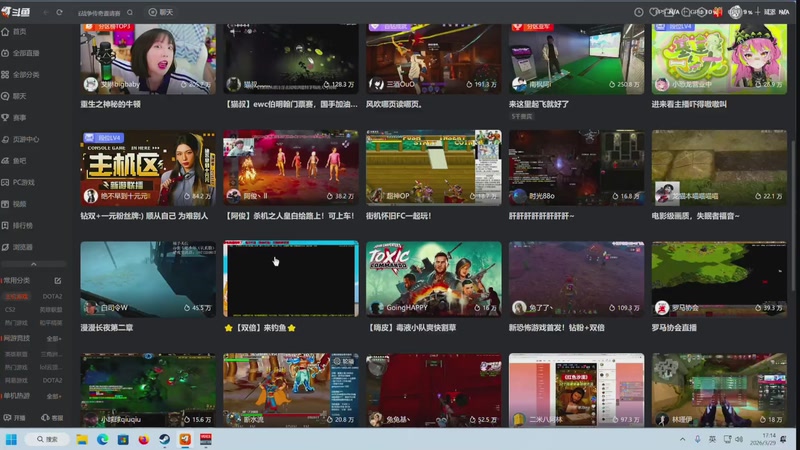
Task: Click the search magnifier icon
Action: click(130, 12)
